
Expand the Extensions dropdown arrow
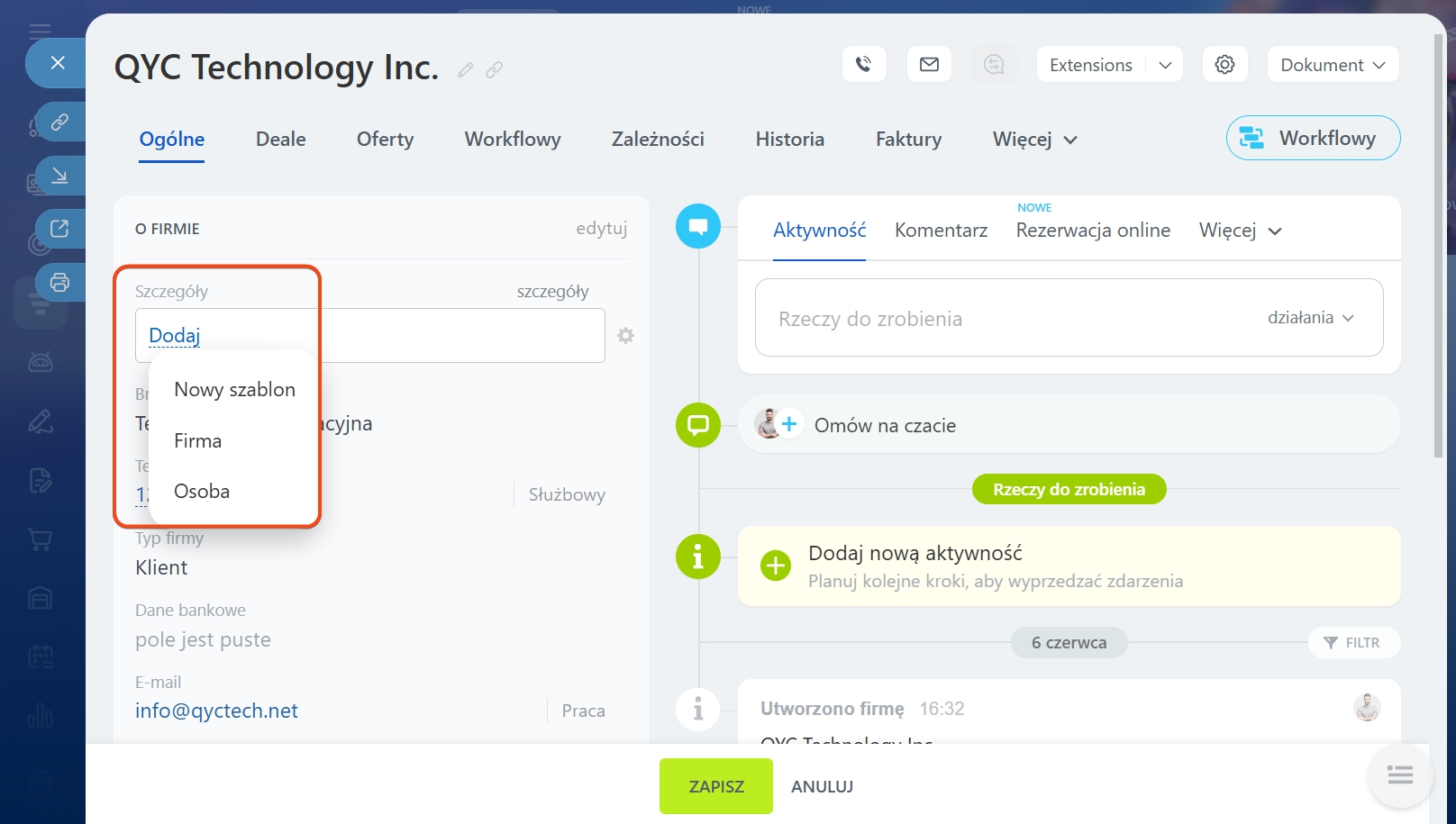1165,65
